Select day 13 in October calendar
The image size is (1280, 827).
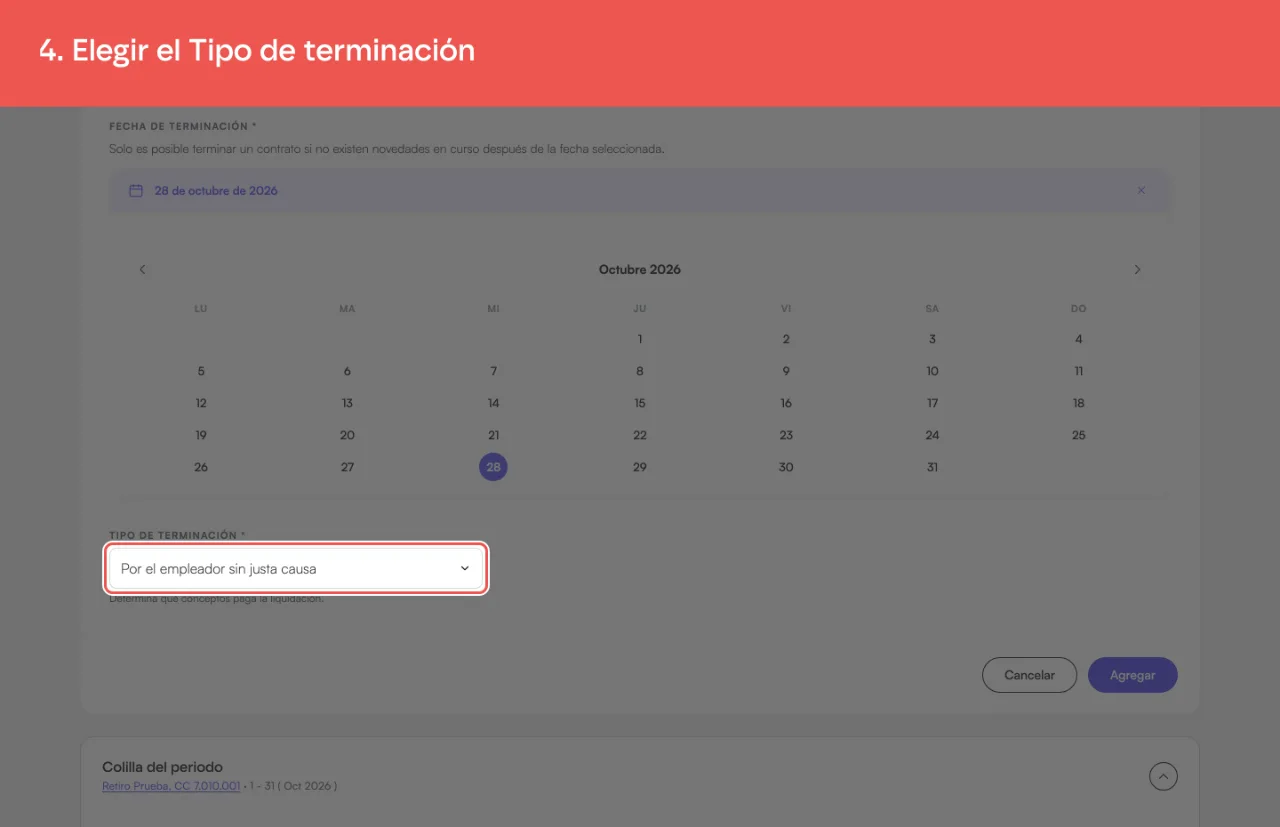tap(347, 403)
